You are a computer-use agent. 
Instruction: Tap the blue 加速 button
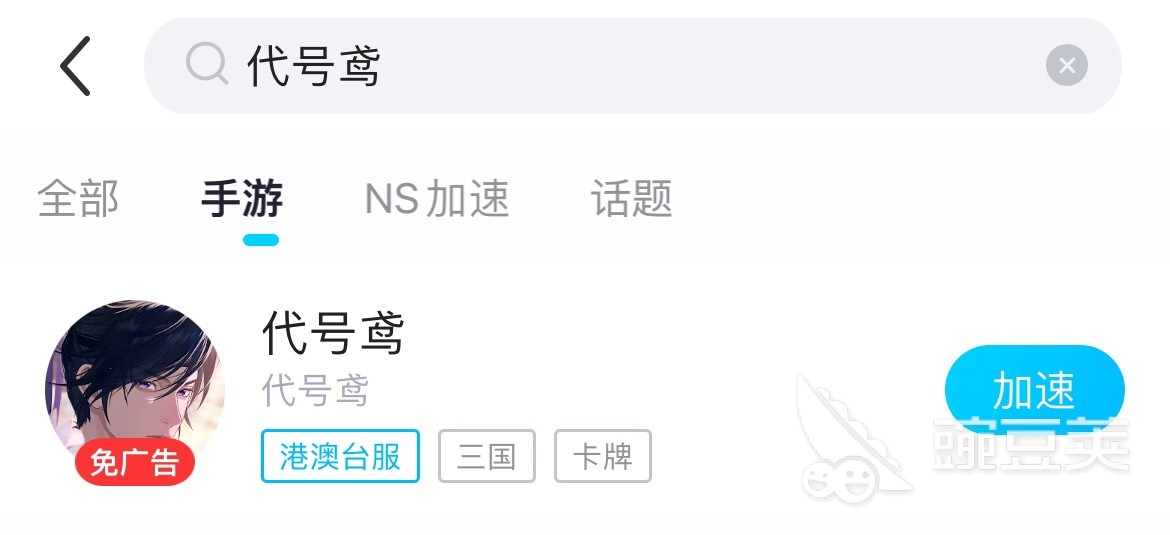(x=1034, y=390)
